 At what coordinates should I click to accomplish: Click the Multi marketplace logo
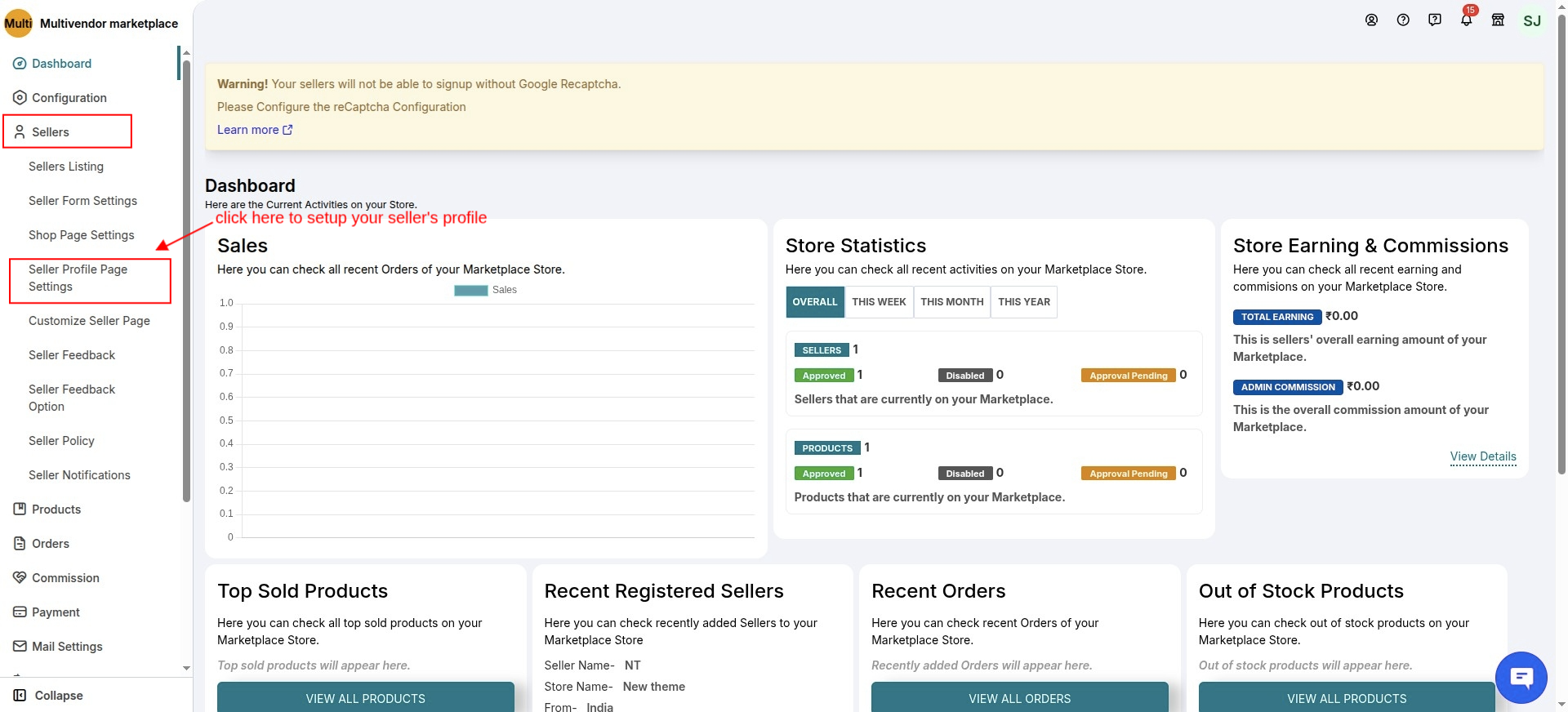18,24
